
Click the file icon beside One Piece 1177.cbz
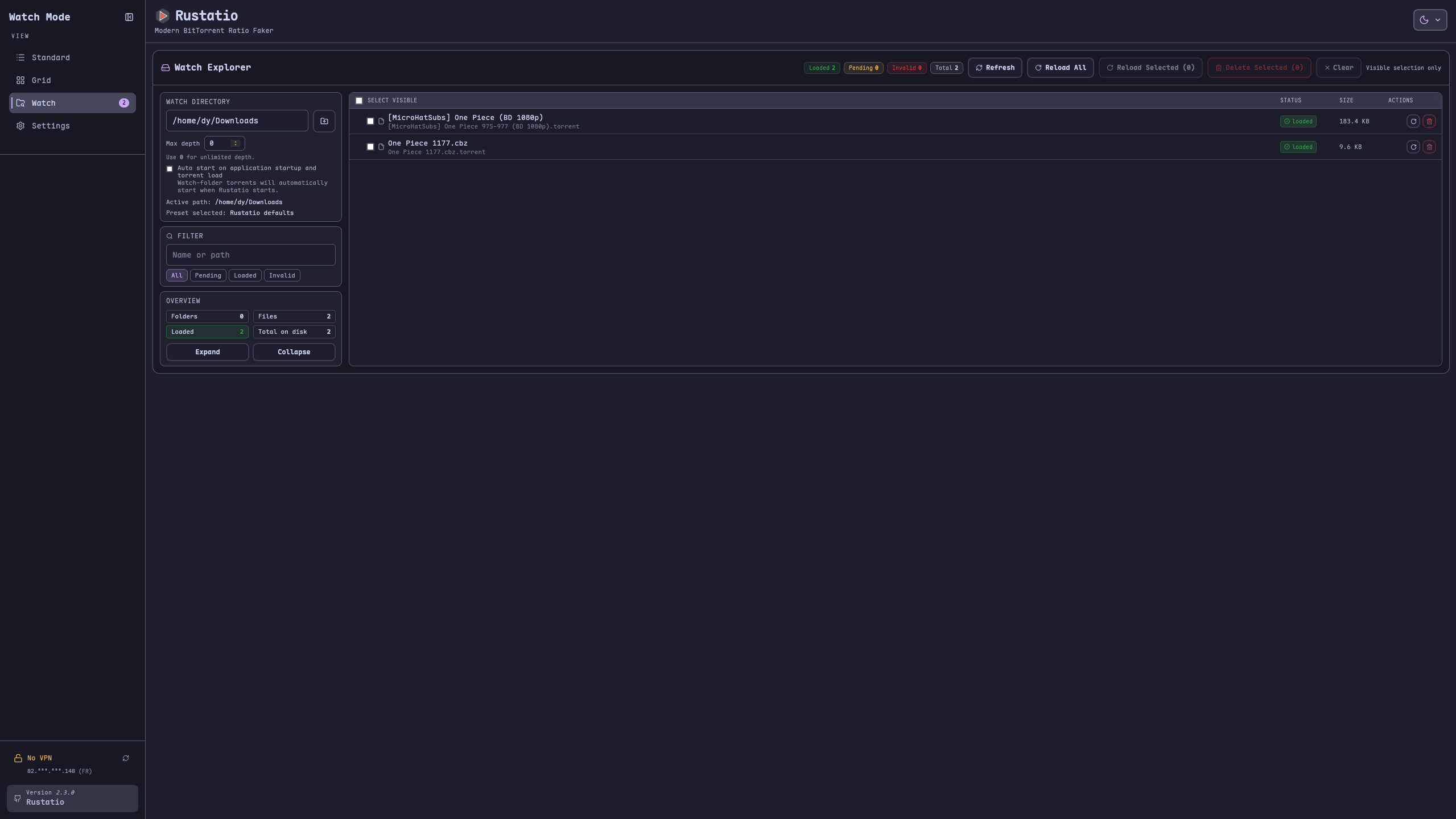(381, 147)
